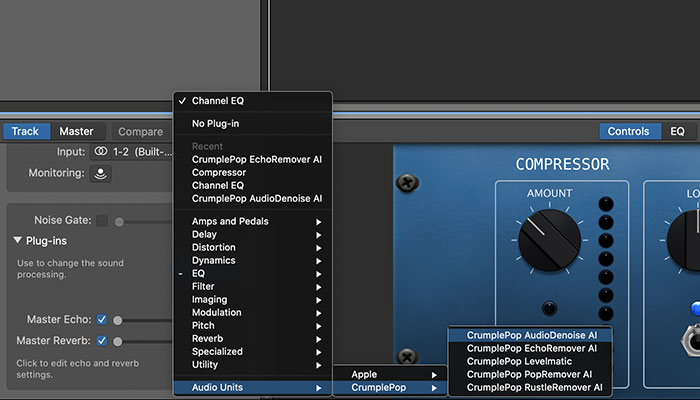The width and height of the screenshot is (700, 400).
Task: Collapse the Plug-ins section
Action: click(x=17, y=241)
